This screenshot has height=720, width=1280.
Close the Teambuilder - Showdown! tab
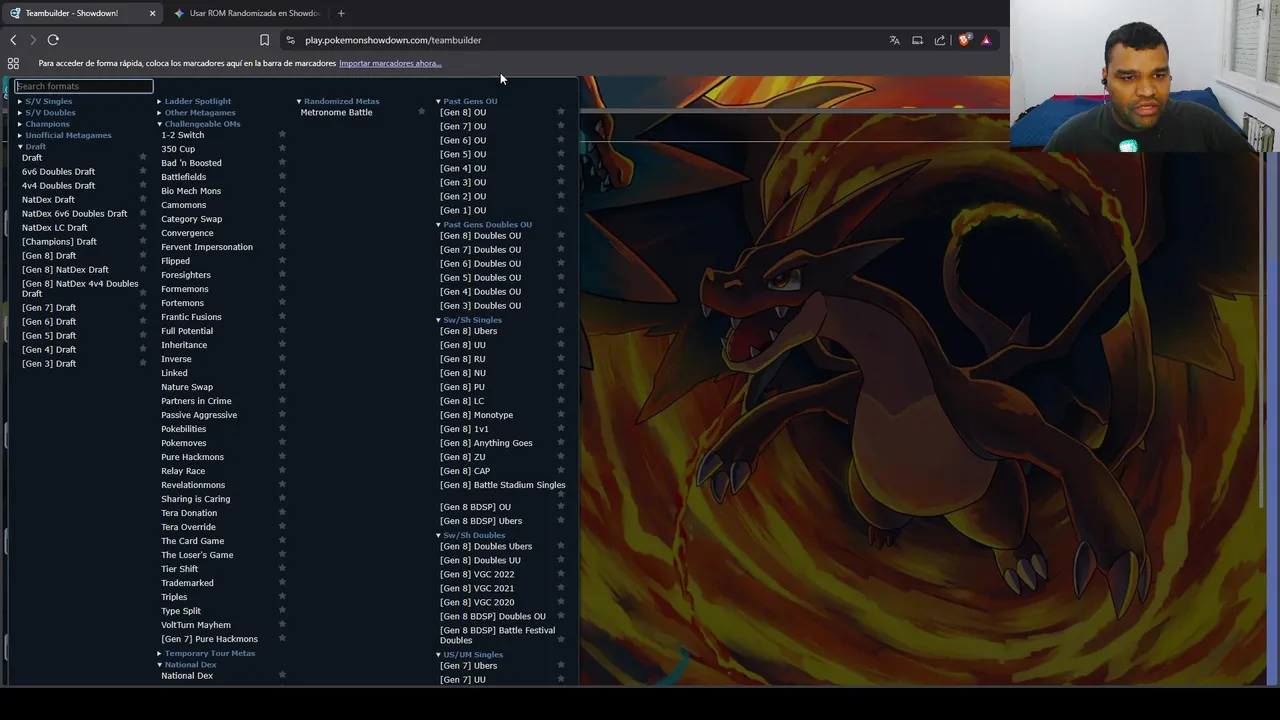(x=152, y=13)
